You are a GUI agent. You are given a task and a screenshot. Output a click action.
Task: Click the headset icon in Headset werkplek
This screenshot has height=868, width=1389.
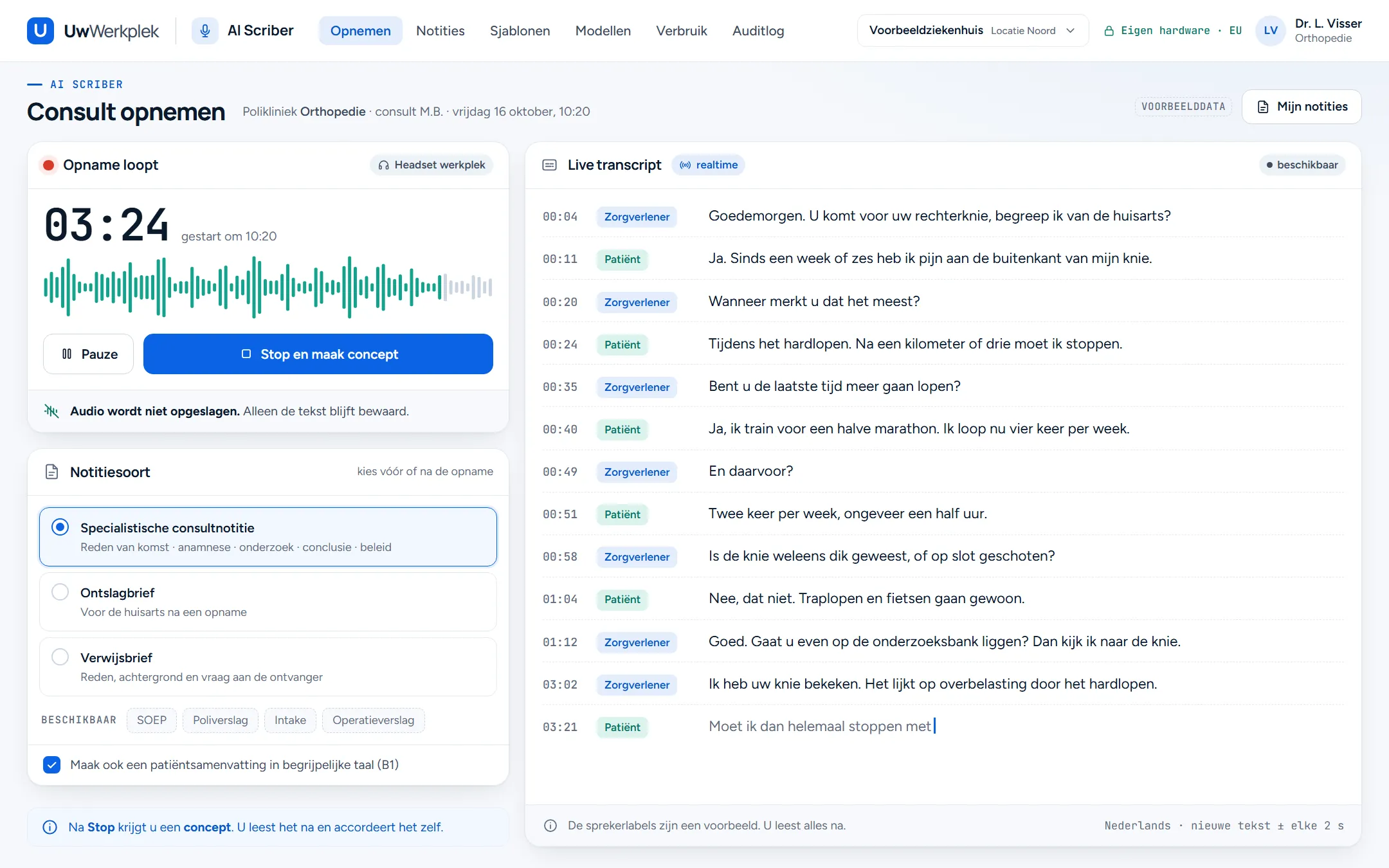tap(384, 165)
